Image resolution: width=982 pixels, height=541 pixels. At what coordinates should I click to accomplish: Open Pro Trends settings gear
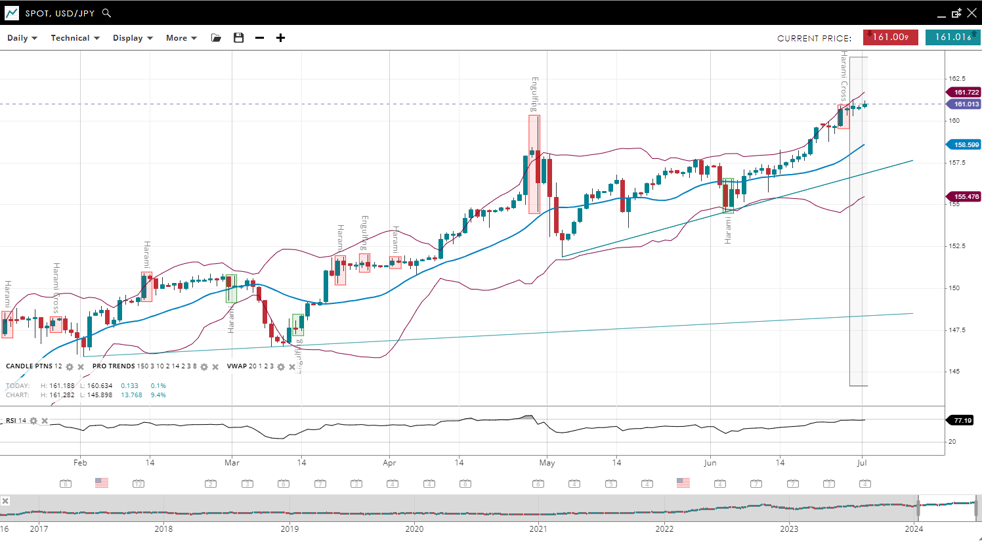tap(204, 367)
